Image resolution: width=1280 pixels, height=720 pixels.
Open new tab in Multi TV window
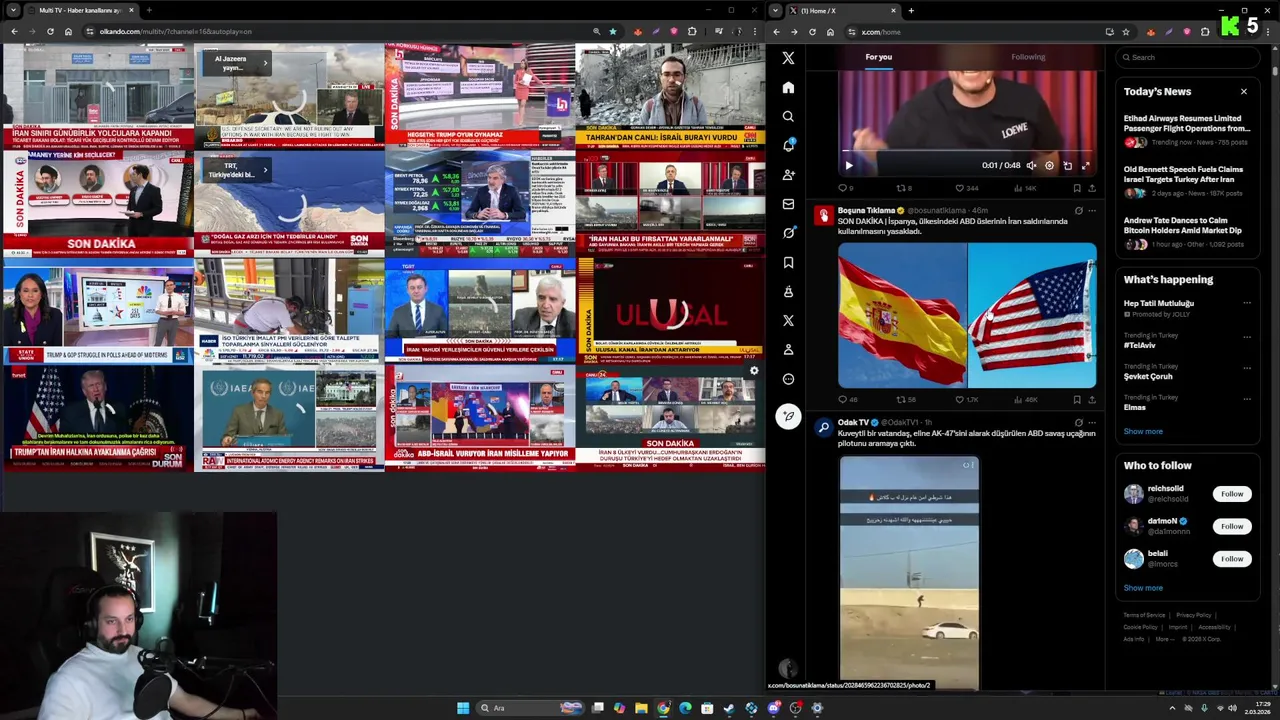(x=149, y=10)
